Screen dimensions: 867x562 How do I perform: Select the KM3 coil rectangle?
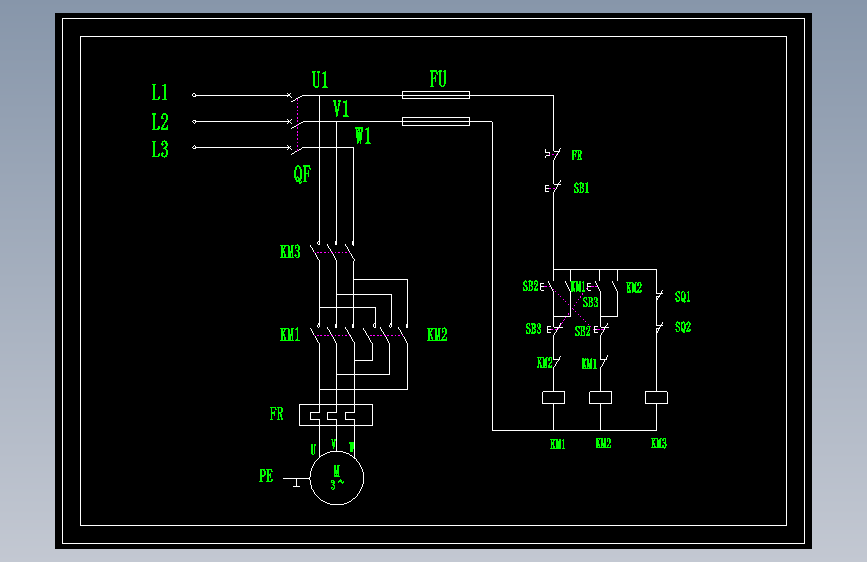click(x=656, y=397)
